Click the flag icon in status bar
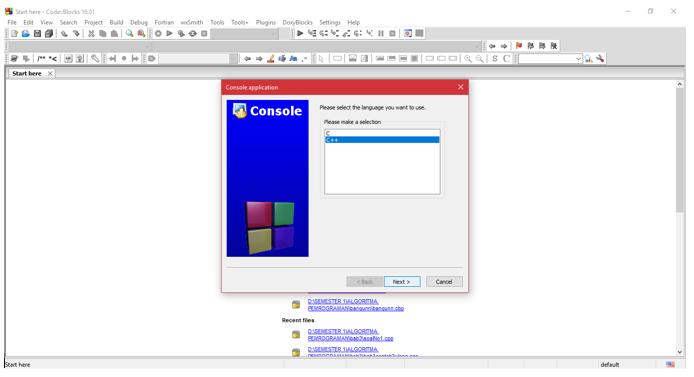This screenshot has width=694, height=377. (x=671, y=364)
